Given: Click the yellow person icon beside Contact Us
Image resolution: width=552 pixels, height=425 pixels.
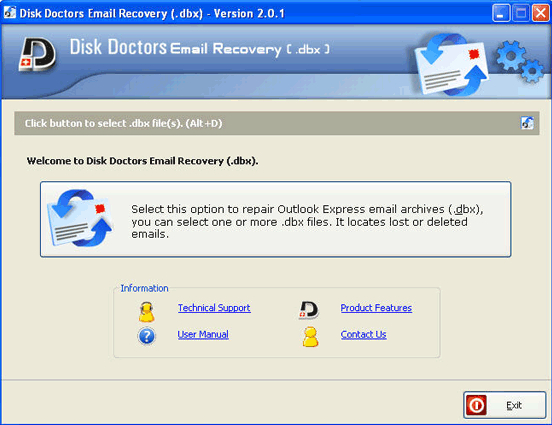Looking at the screenshot, I should pyautogui.click(x=310, y=337).
